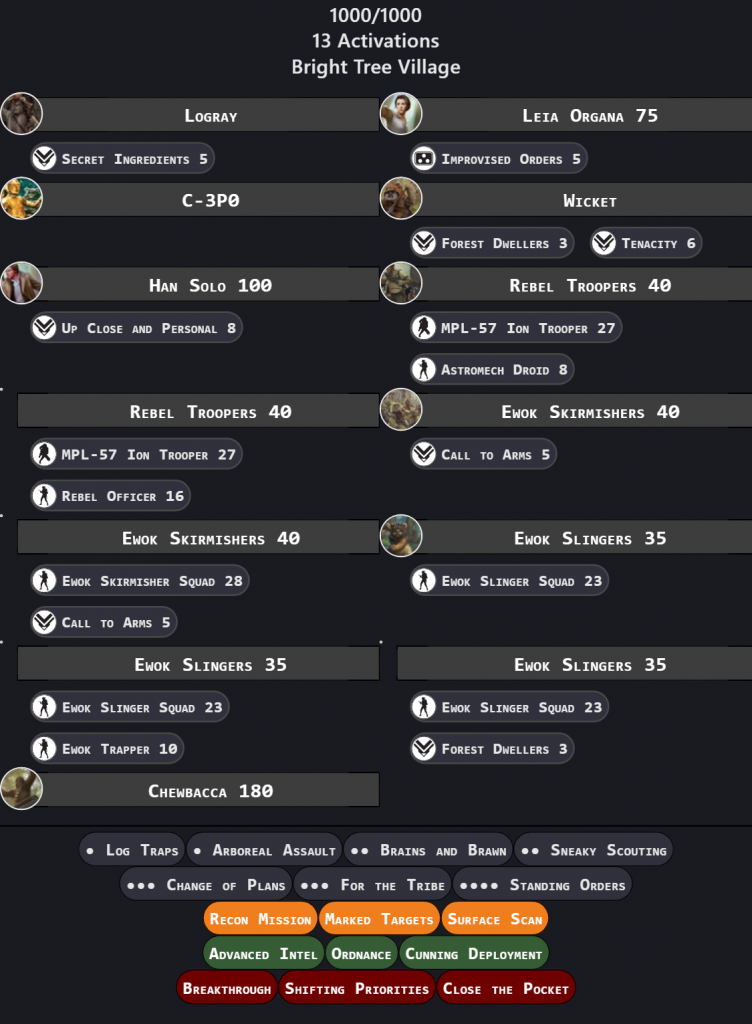Click Chewbacca's portrait icon
The width and height of the screenshot is (752, 1024).
click(21, 789)
